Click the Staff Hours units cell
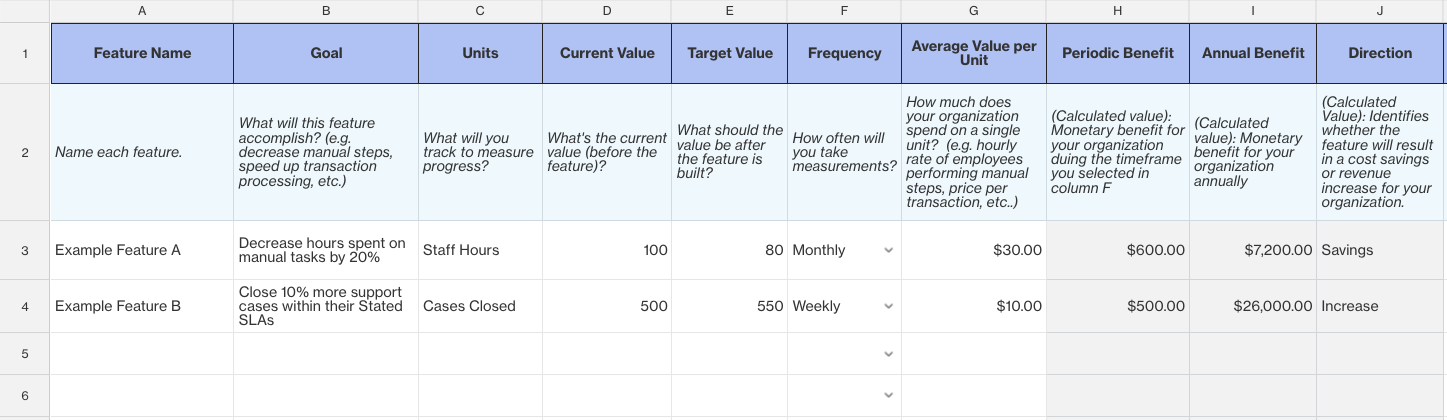Image resolution: width=1447 pixels, height=420 pixels. coord(480,250)
